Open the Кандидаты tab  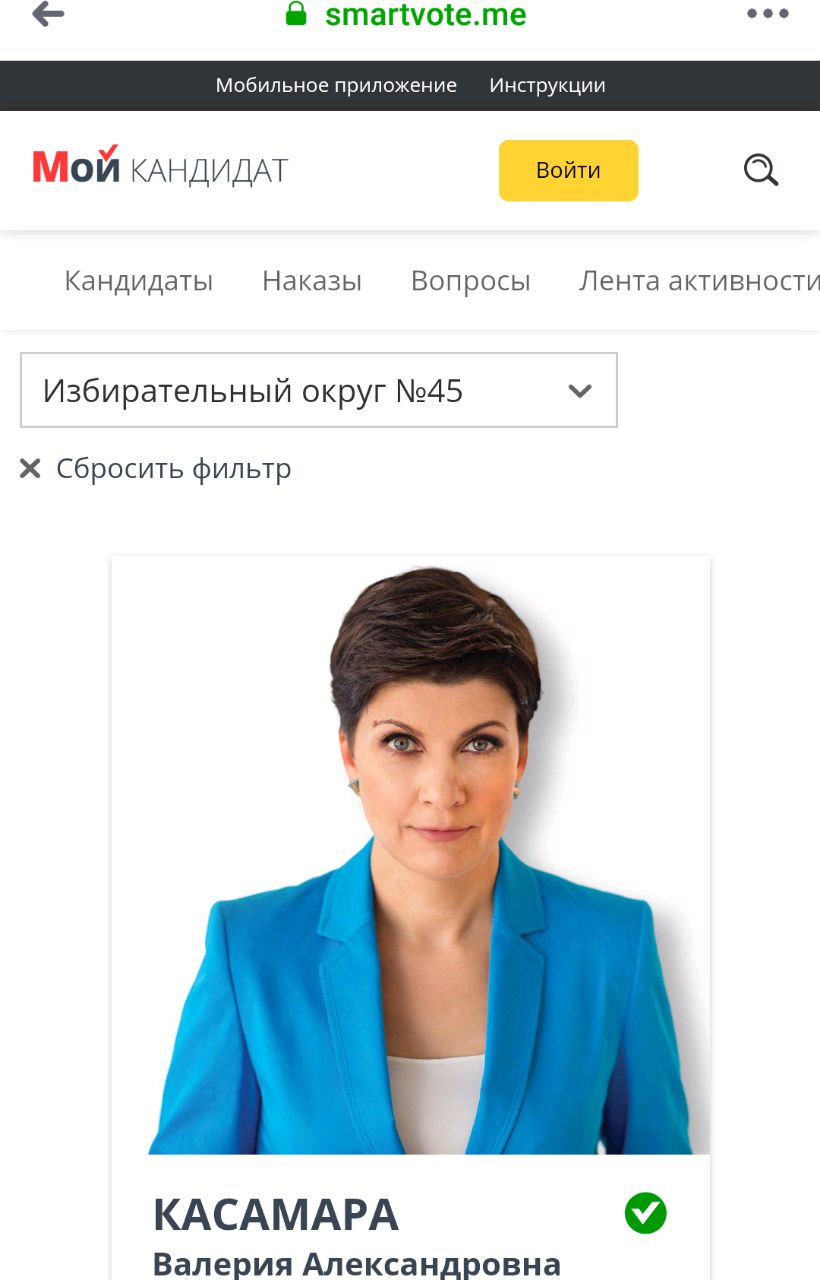(139, 281)
